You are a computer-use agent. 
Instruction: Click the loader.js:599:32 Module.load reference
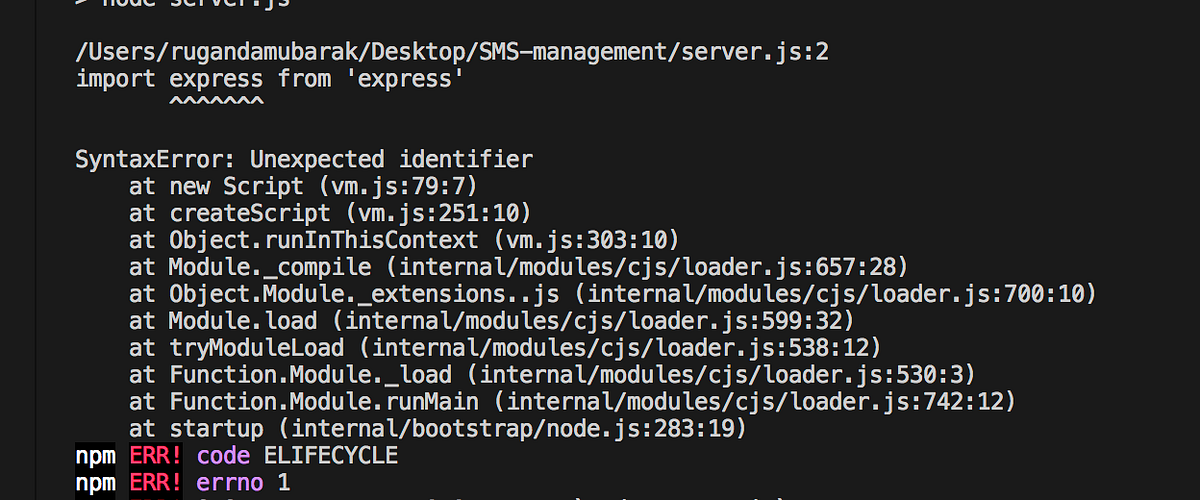599,321
